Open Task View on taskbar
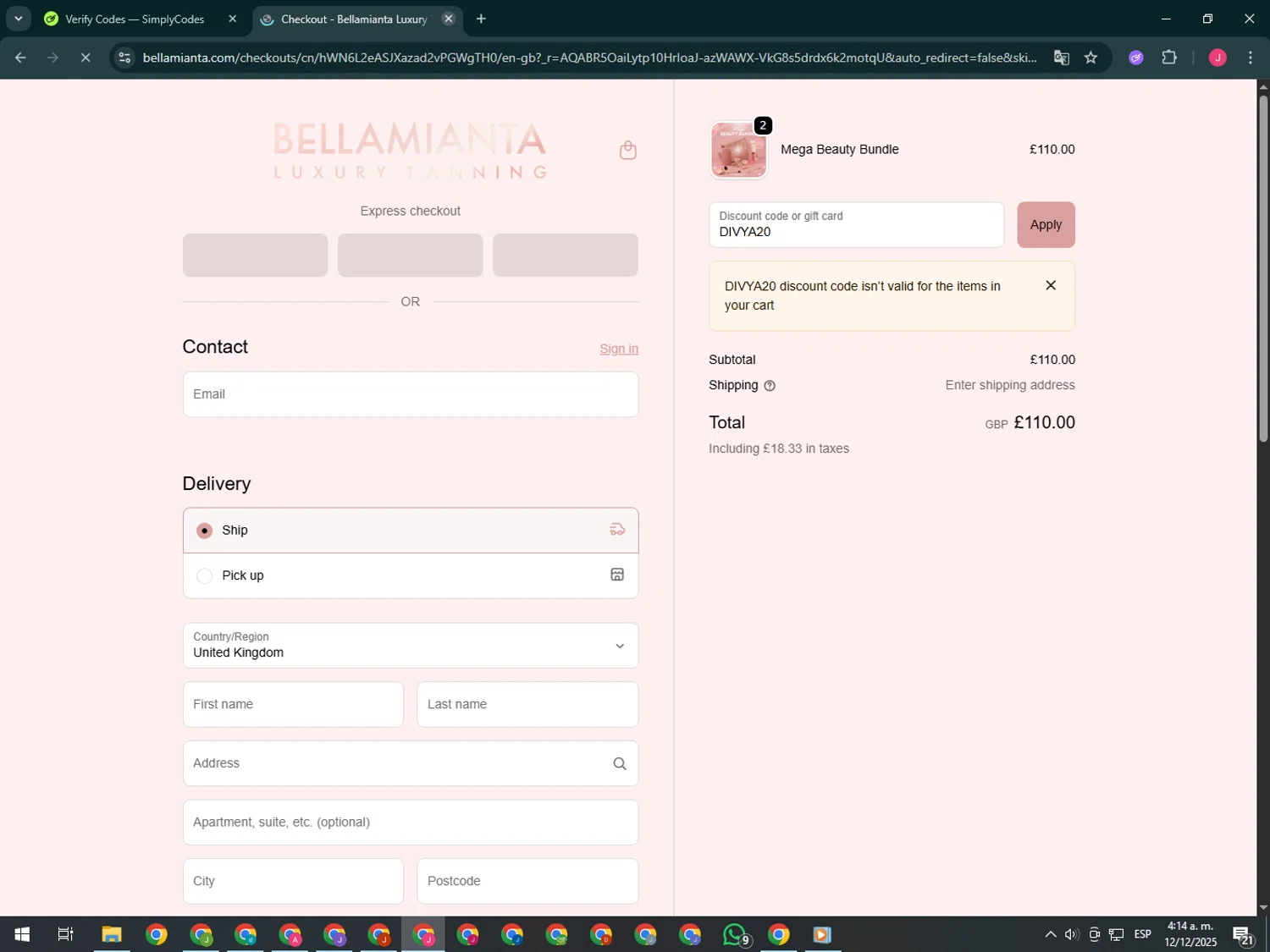The width and height of the screenshot is (1270, 952). tap(65, 934)
